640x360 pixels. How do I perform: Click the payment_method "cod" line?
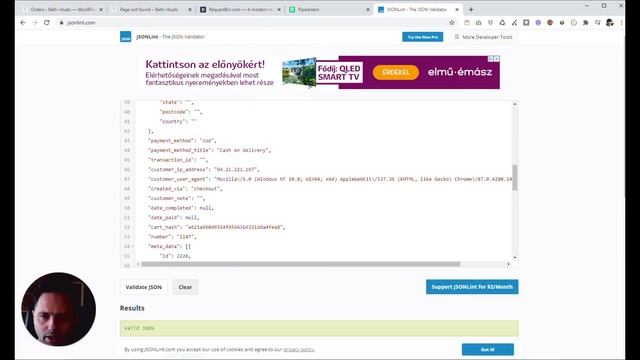(182, 141)
